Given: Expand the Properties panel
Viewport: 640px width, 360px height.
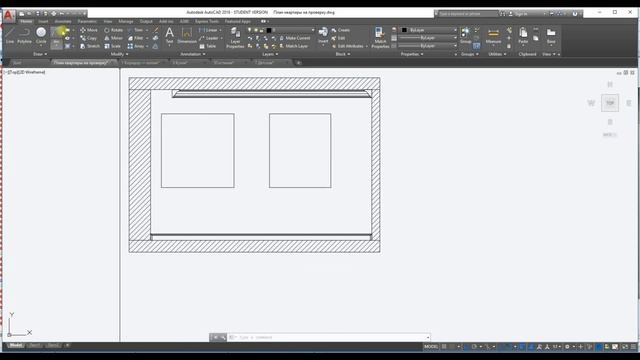Looking at the screenshot, I should click(412, 54).
